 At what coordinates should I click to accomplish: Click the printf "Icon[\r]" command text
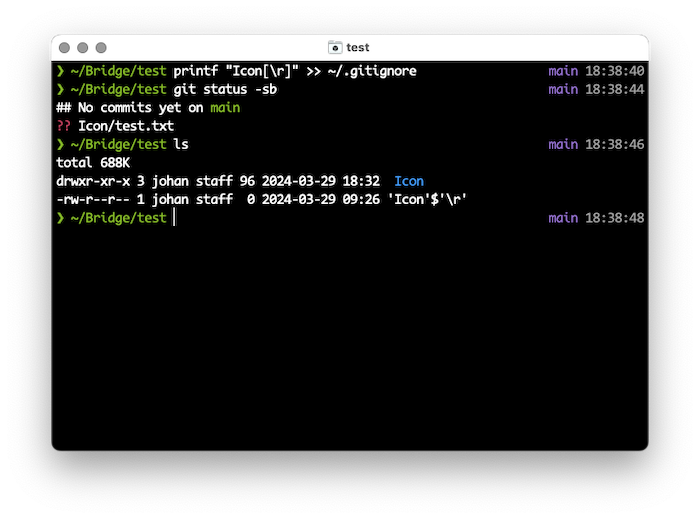[x=236, y=71]
